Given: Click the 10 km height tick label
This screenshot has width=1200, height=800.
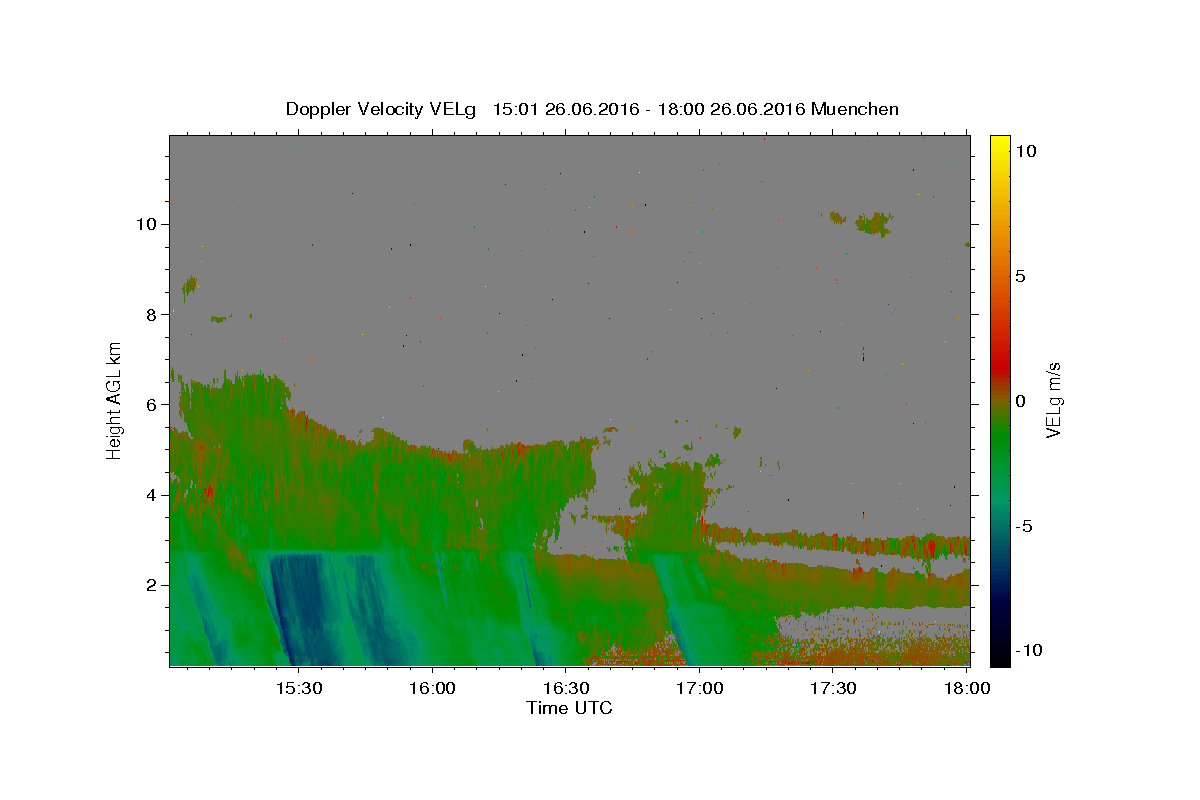Looking at the screenshot, I should click(x=148, y=224).
